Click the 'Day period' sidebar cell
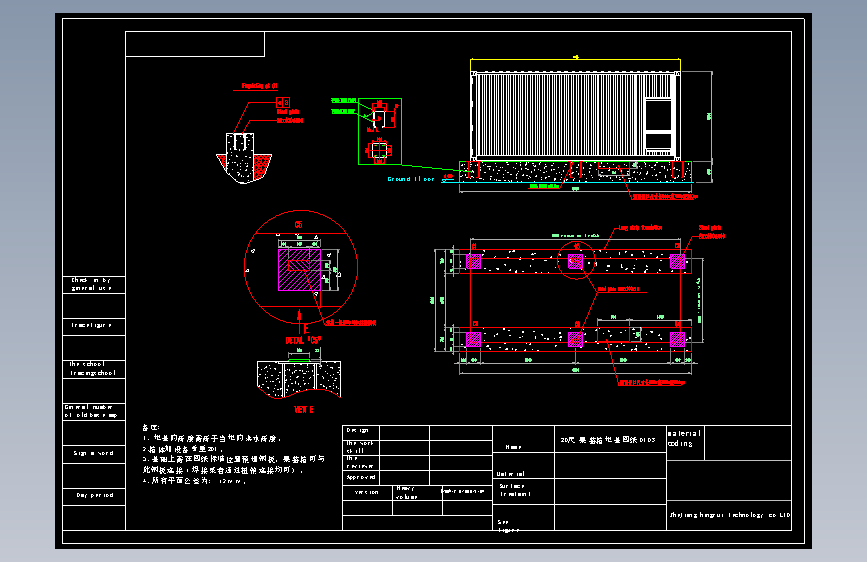Screen dimensions: 867x562 pos(94,496)
